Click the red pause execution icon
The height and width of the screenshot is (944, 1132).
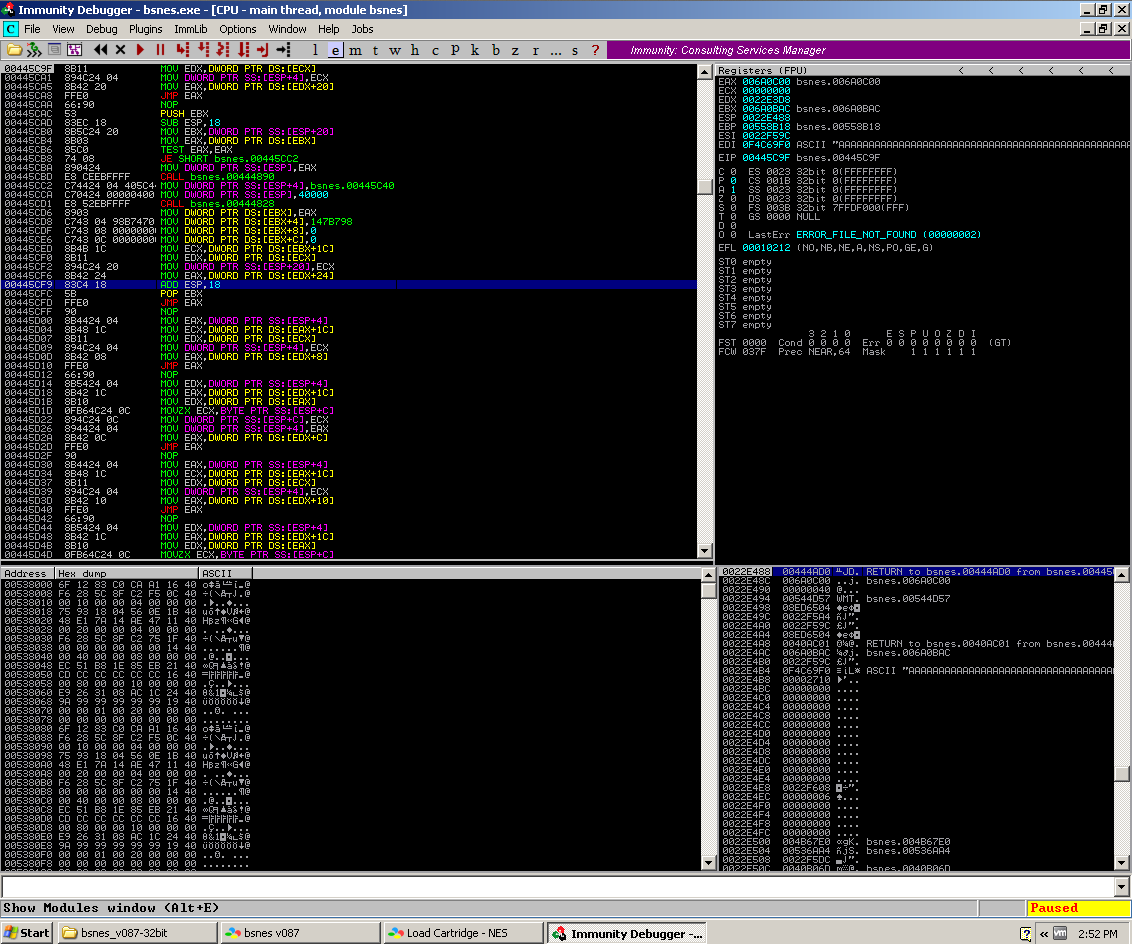160,50
